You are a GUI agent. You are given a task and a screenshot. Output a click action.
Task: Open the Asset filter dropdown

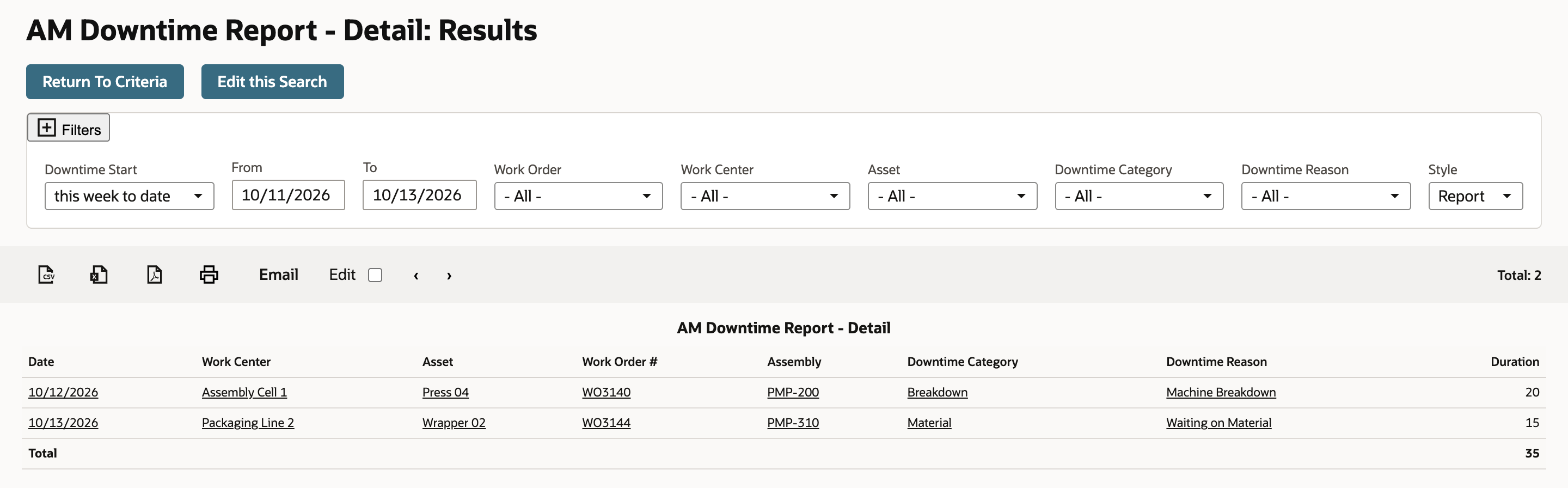(952, 196)
